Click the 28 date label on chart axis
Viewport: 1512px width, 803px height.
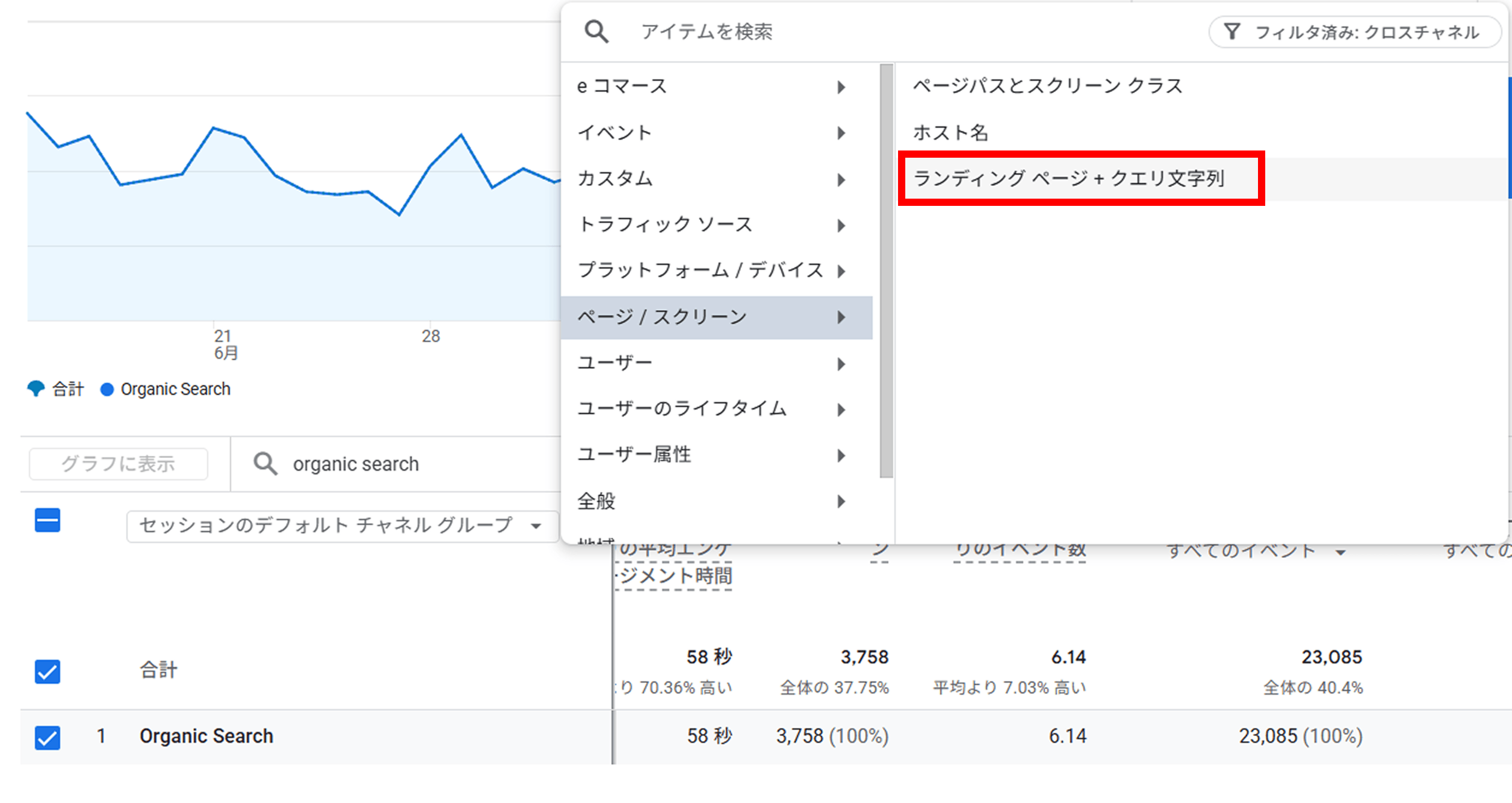coord(431,336)
